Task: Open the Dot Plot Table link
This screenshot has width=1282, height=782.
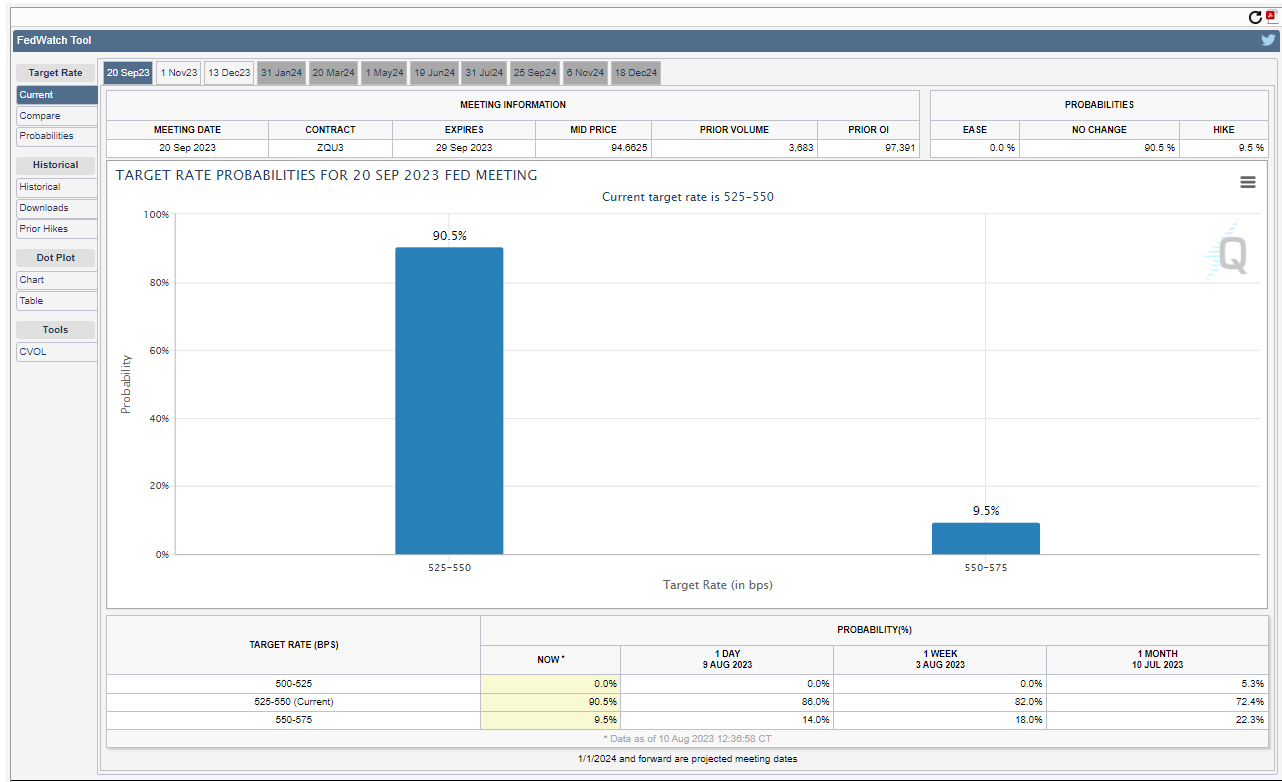Action: click(57, 301)
